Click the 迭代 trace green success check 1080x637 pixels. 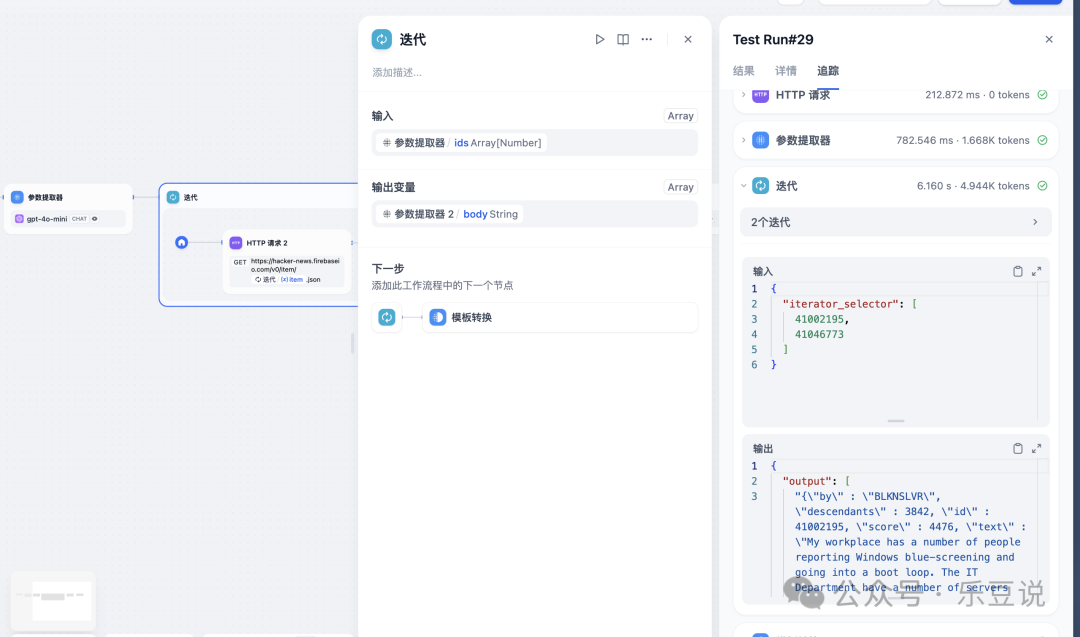[x=1042, y=186]
